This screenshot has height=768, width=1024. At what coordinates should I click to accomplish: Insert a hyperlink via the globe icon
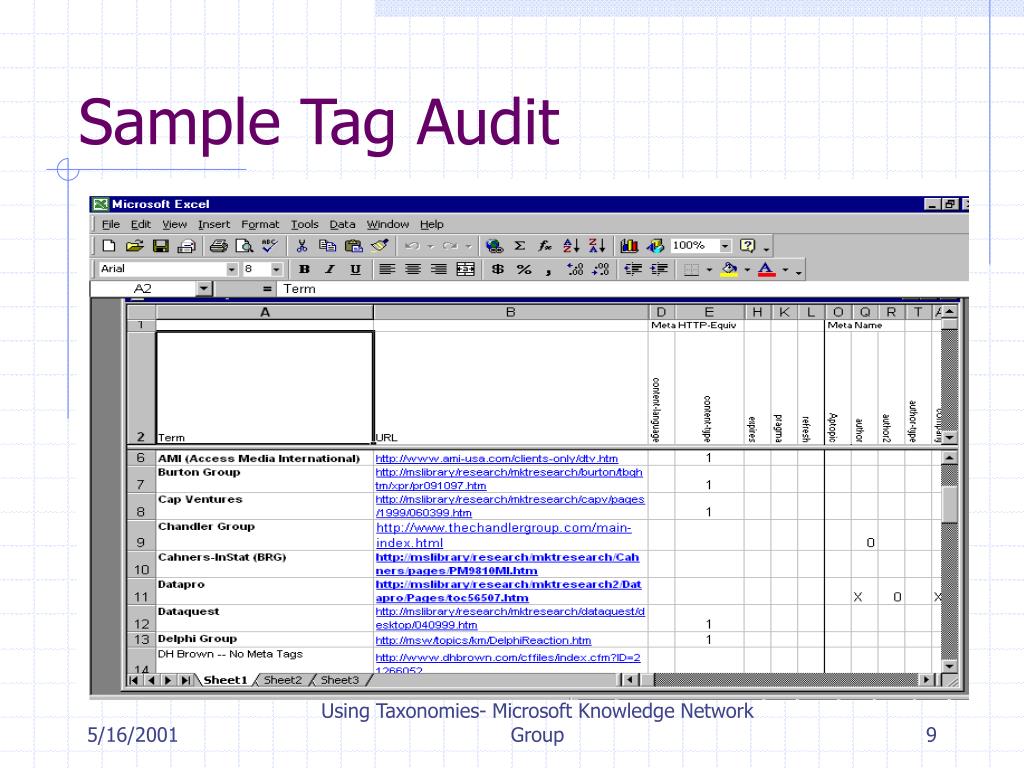pyautogui.click(x=494, y=246)
